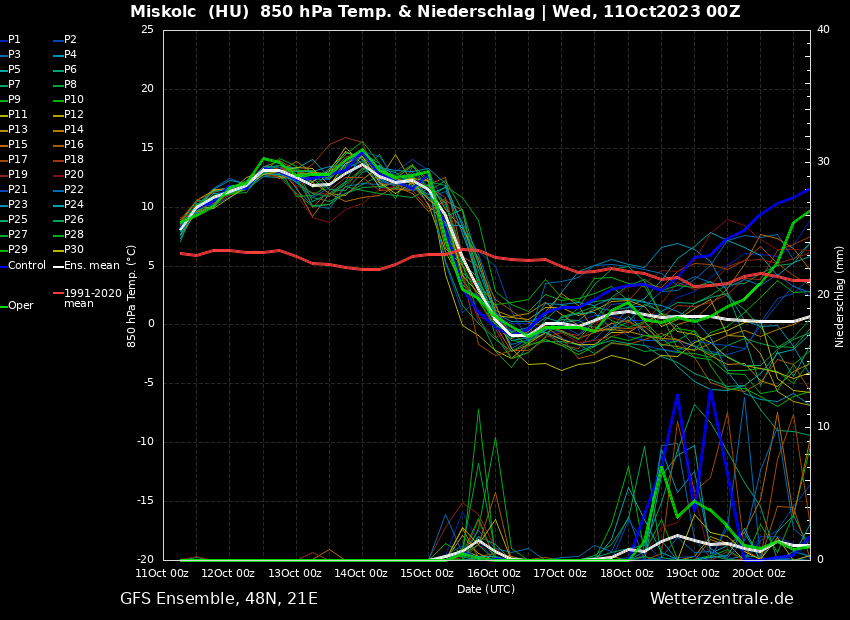
Task: Click the Oper legend entry
Action: [x=21, y=306]
